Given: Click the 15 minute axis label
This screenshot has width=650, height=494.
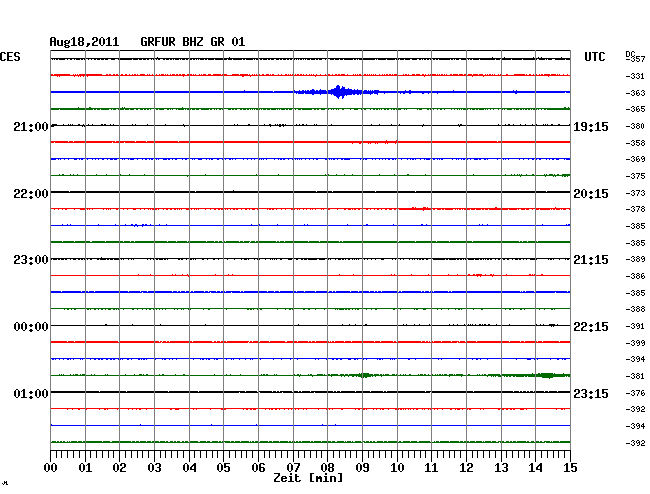Looking at the screenshot, I should click(570, 468).
